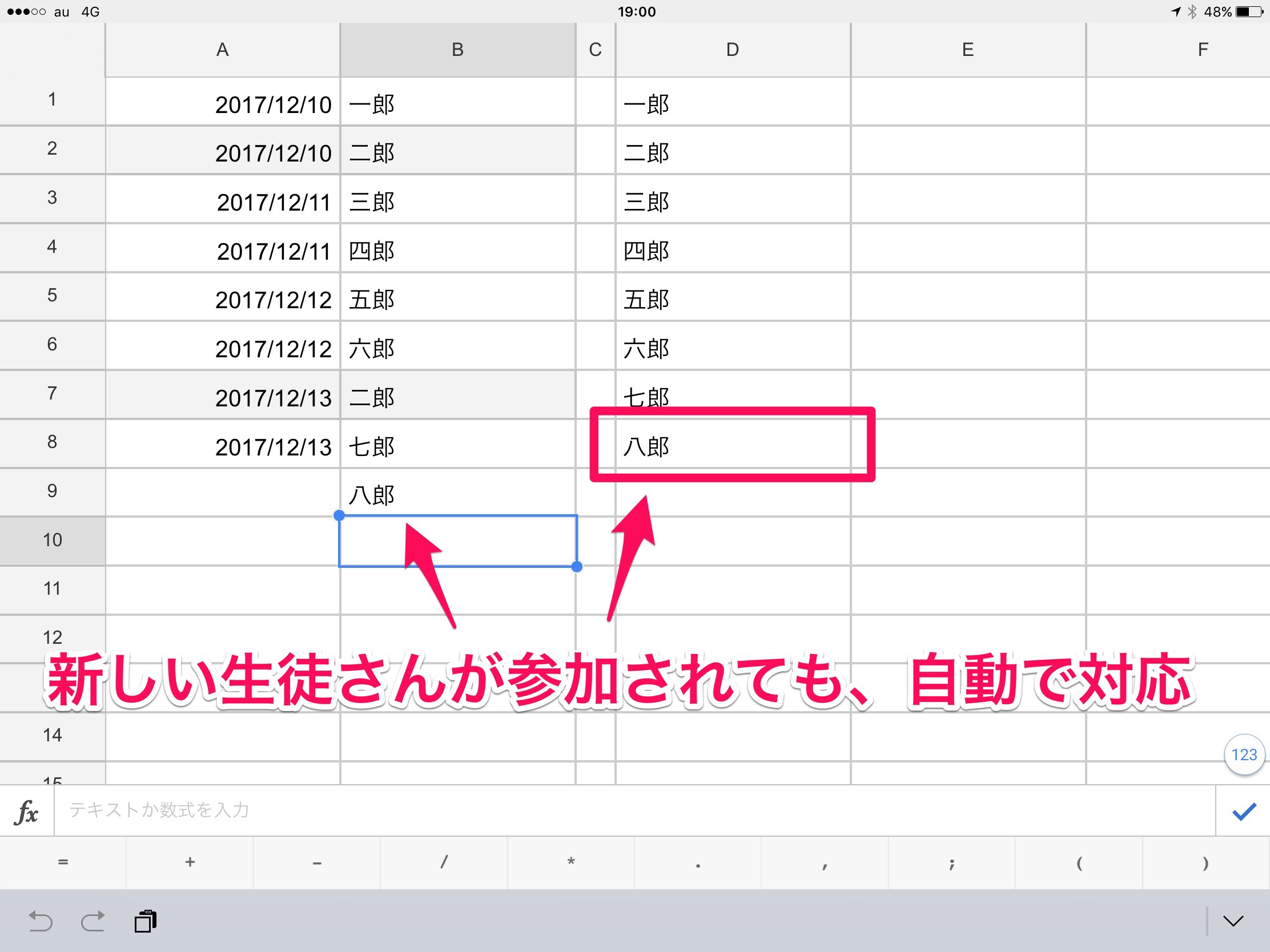This screenshot has width=1270, height=952.
Task: Select column B header
Action: pyautogui.click(x=457, y=50)
